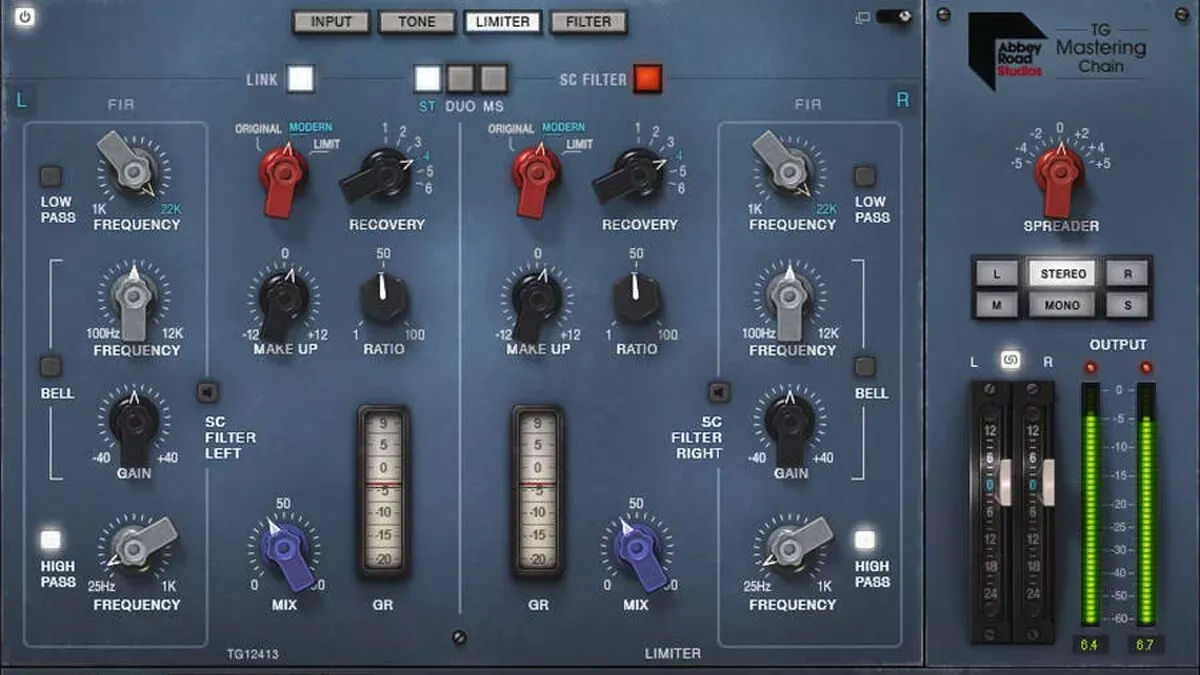Toggle the plugin power button
The image size is (1200, 675).
(x=24, y=16)
